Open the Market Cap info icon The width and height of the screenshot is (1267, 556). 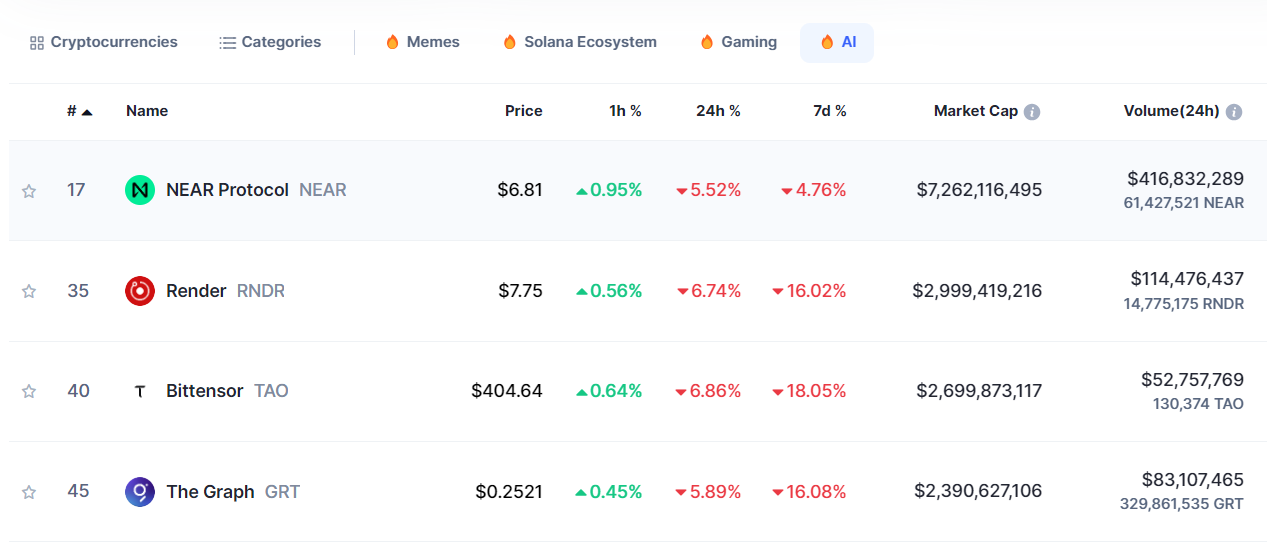pos(1032,112)
